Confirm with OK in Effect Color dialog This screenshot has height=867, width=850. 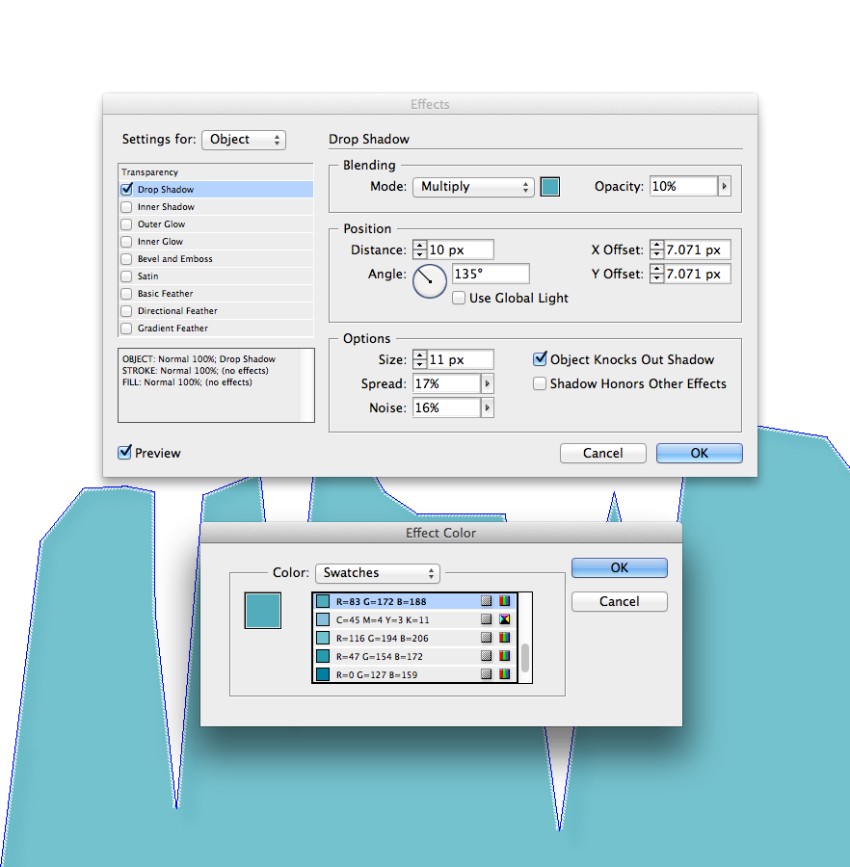[x=619, y=568]
